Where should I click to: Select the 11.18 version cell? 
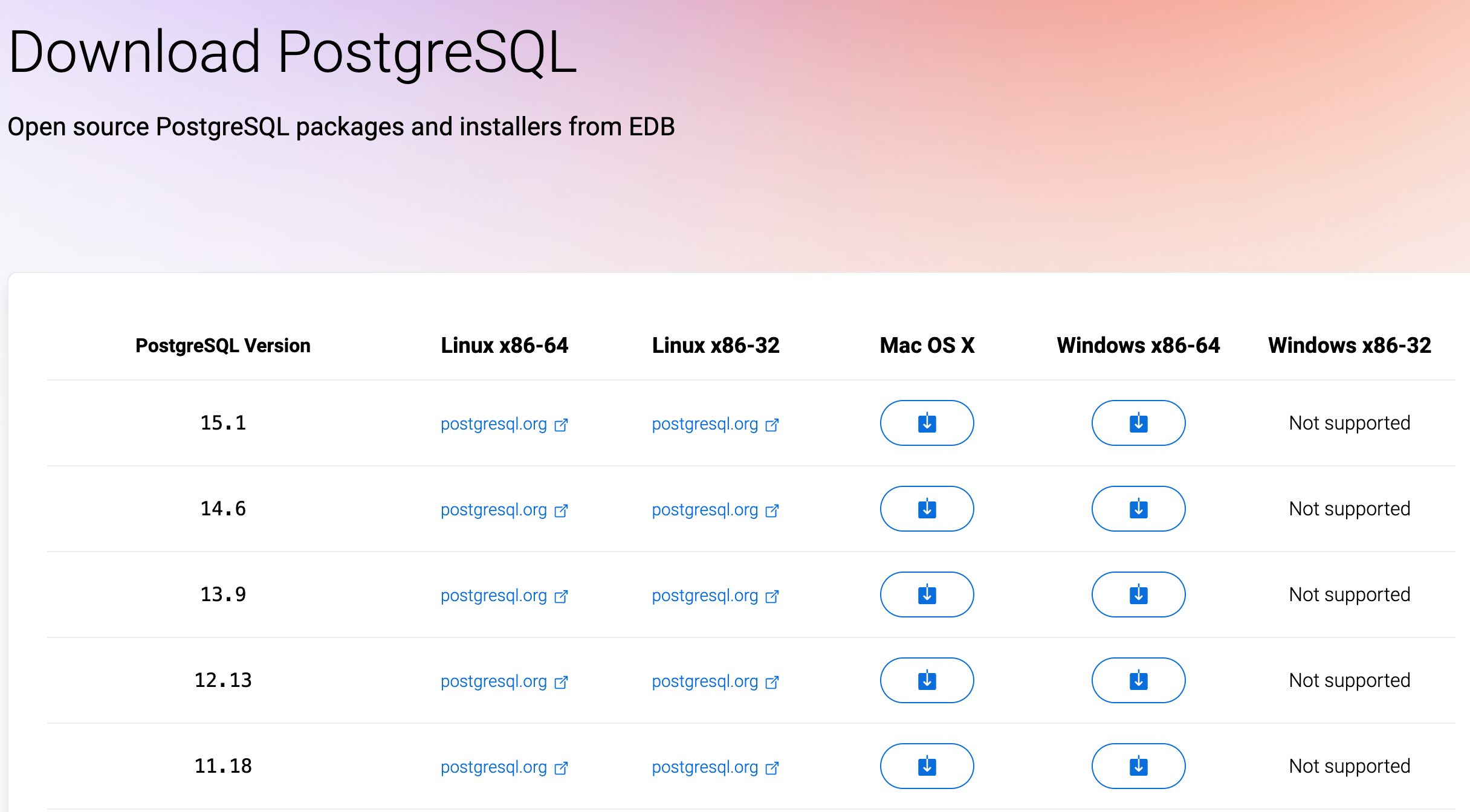coord(223,766)
